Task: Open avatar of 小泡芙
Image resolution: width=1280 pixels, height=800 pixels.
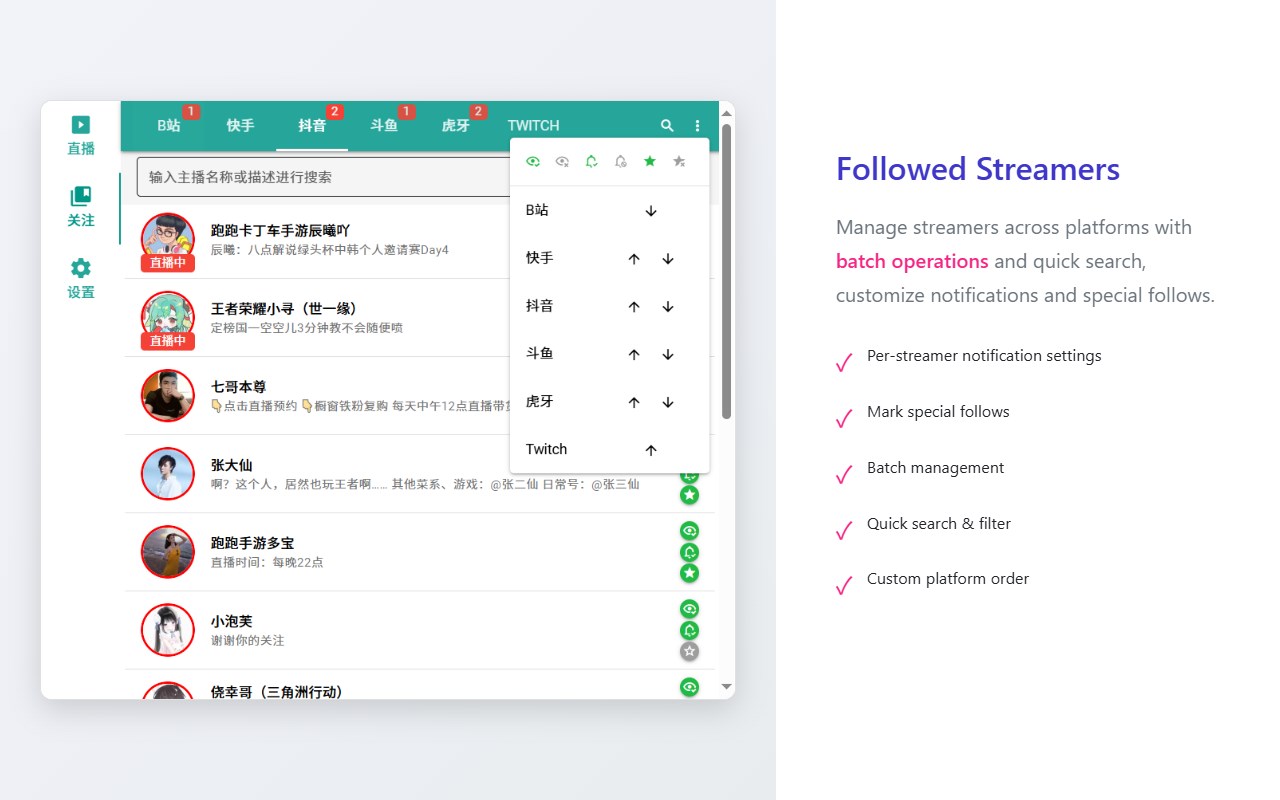Action: click(x=168, y=629)
